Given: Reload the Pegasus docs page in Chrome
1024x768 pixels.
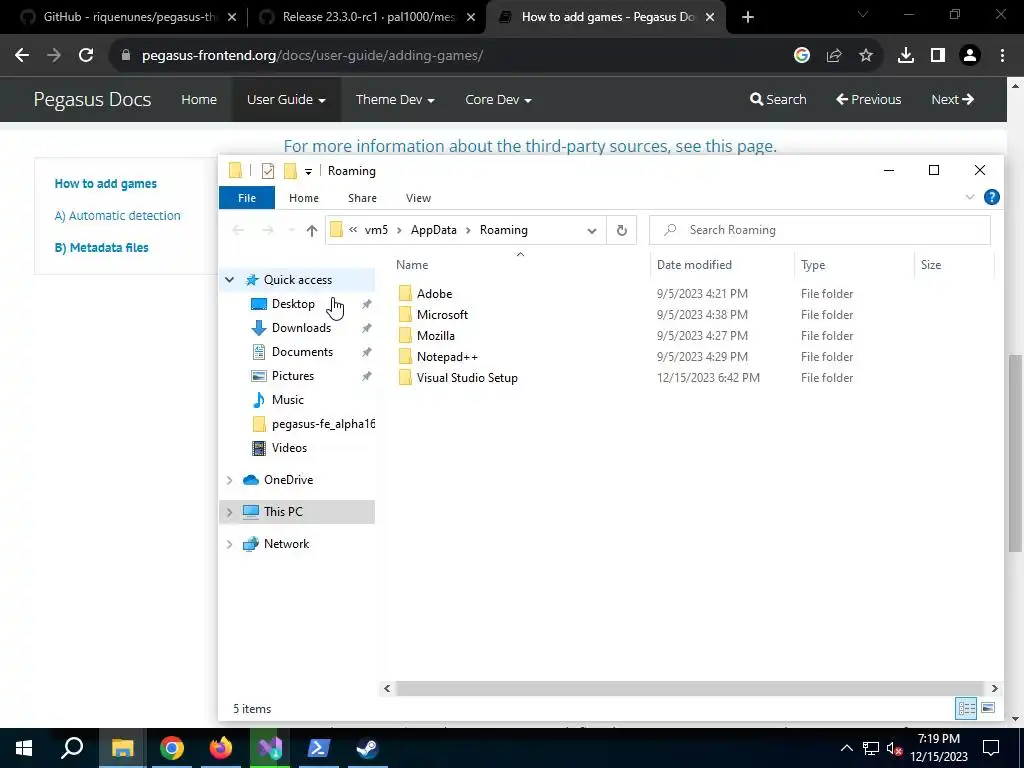Looking at the screenshot, I should click(x=86, y=56).
